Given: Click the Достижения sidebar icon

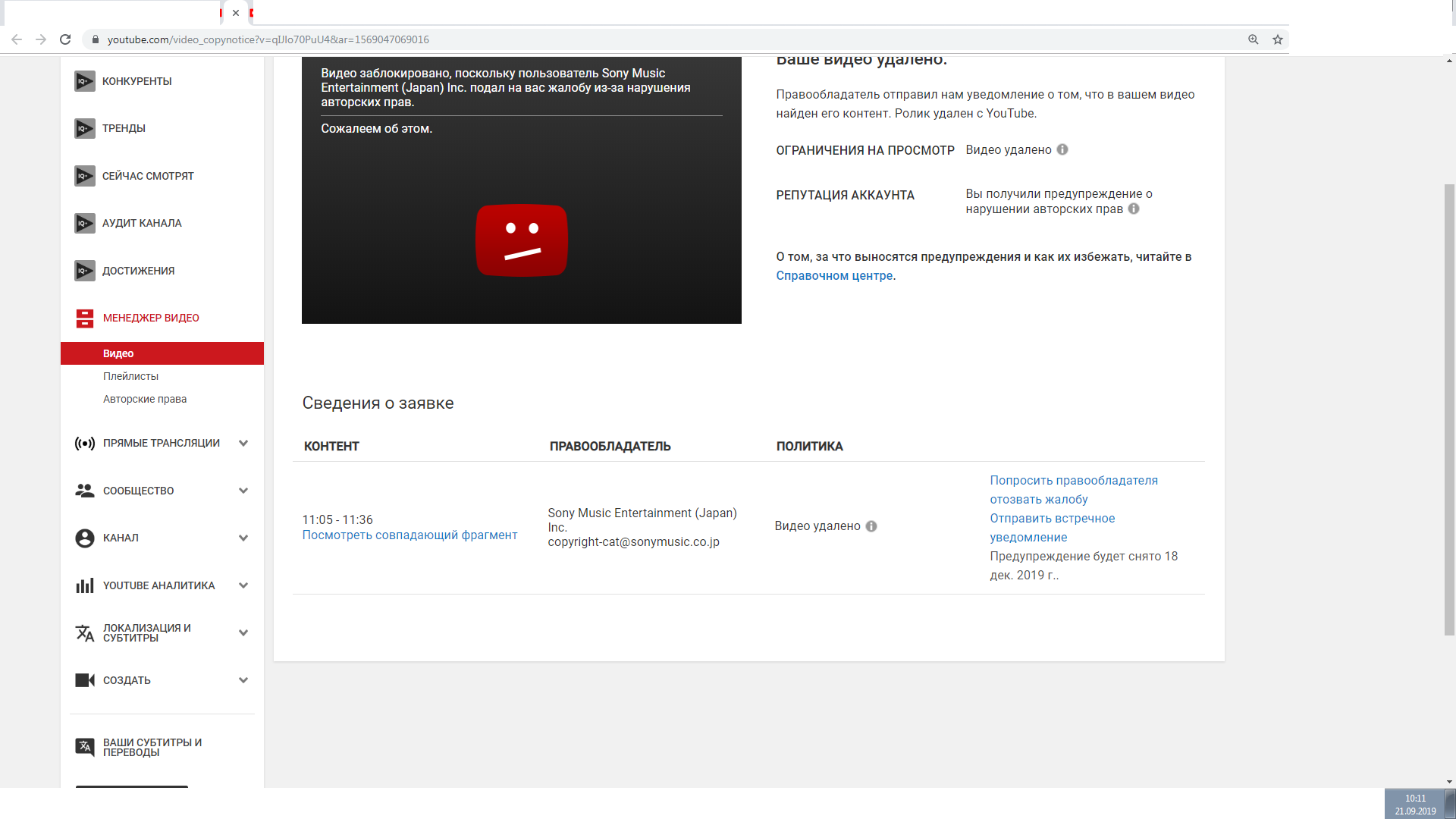Looking at the screenshot, I should [85, 271].
